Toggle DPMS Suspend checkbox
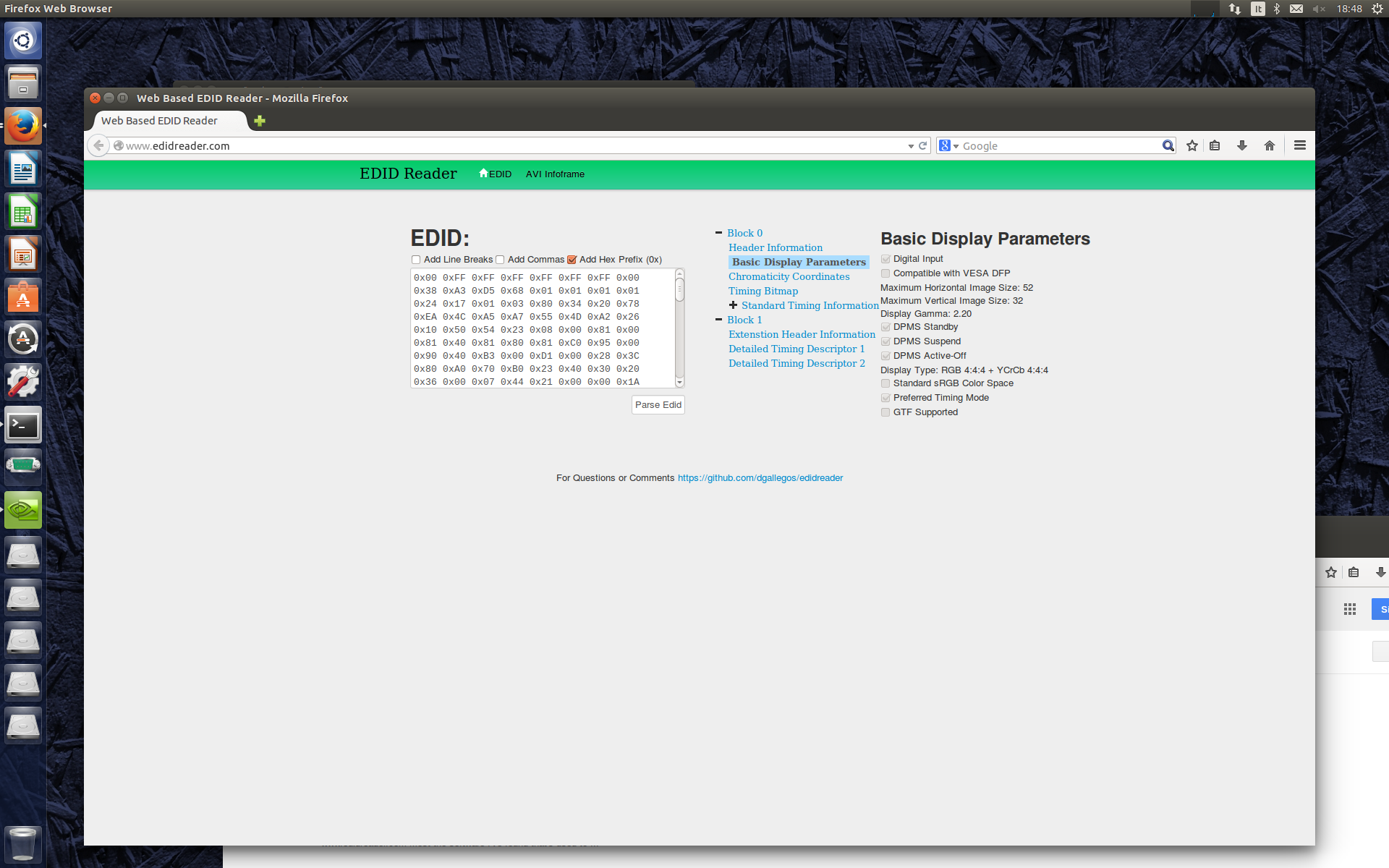Viewport: 1389px width, 868px height. point(885,341)
